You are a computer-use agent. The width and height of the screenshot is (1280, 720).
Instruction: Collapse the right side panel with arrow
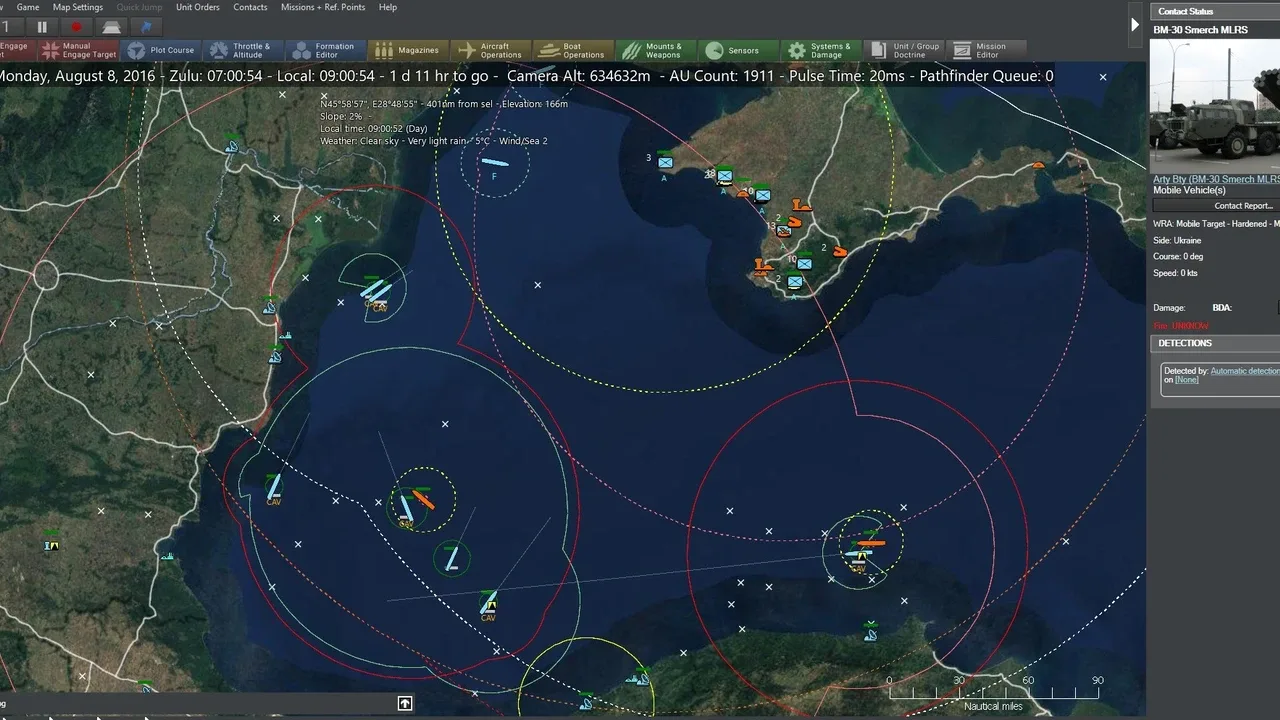pos(1135,25)
